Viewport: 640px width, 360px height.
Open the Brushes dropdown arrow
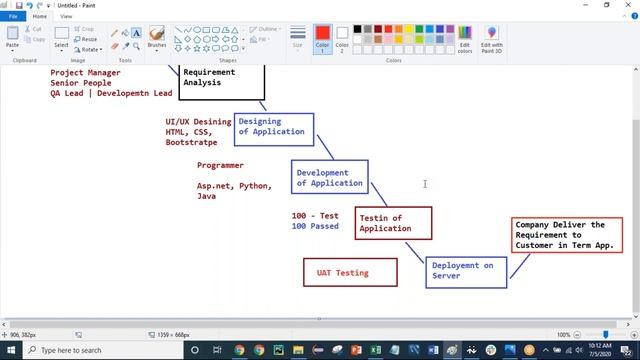point(157,50)
